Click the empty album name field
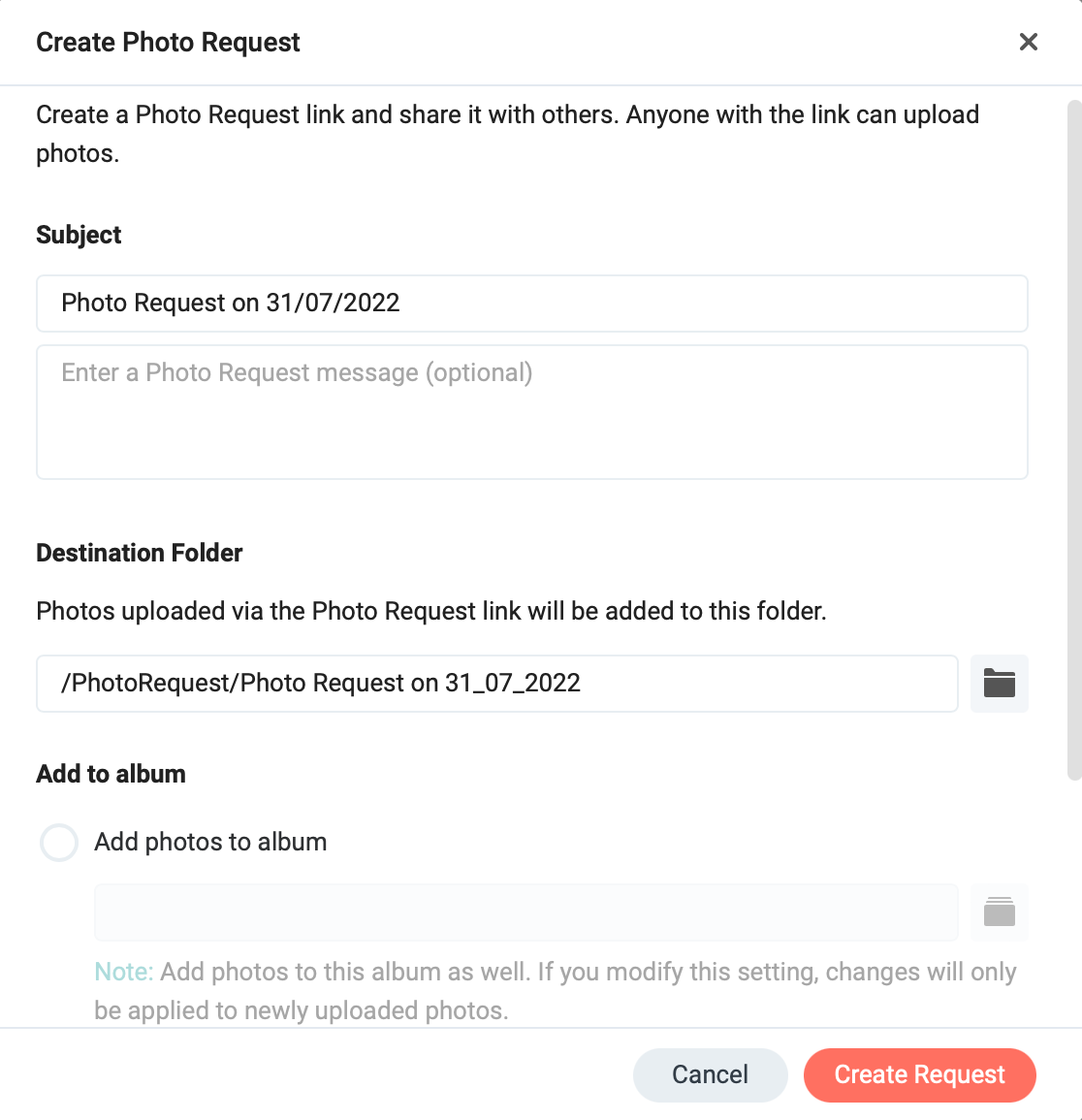This screenshot has height=1120, width=1082. click(526, 912)
